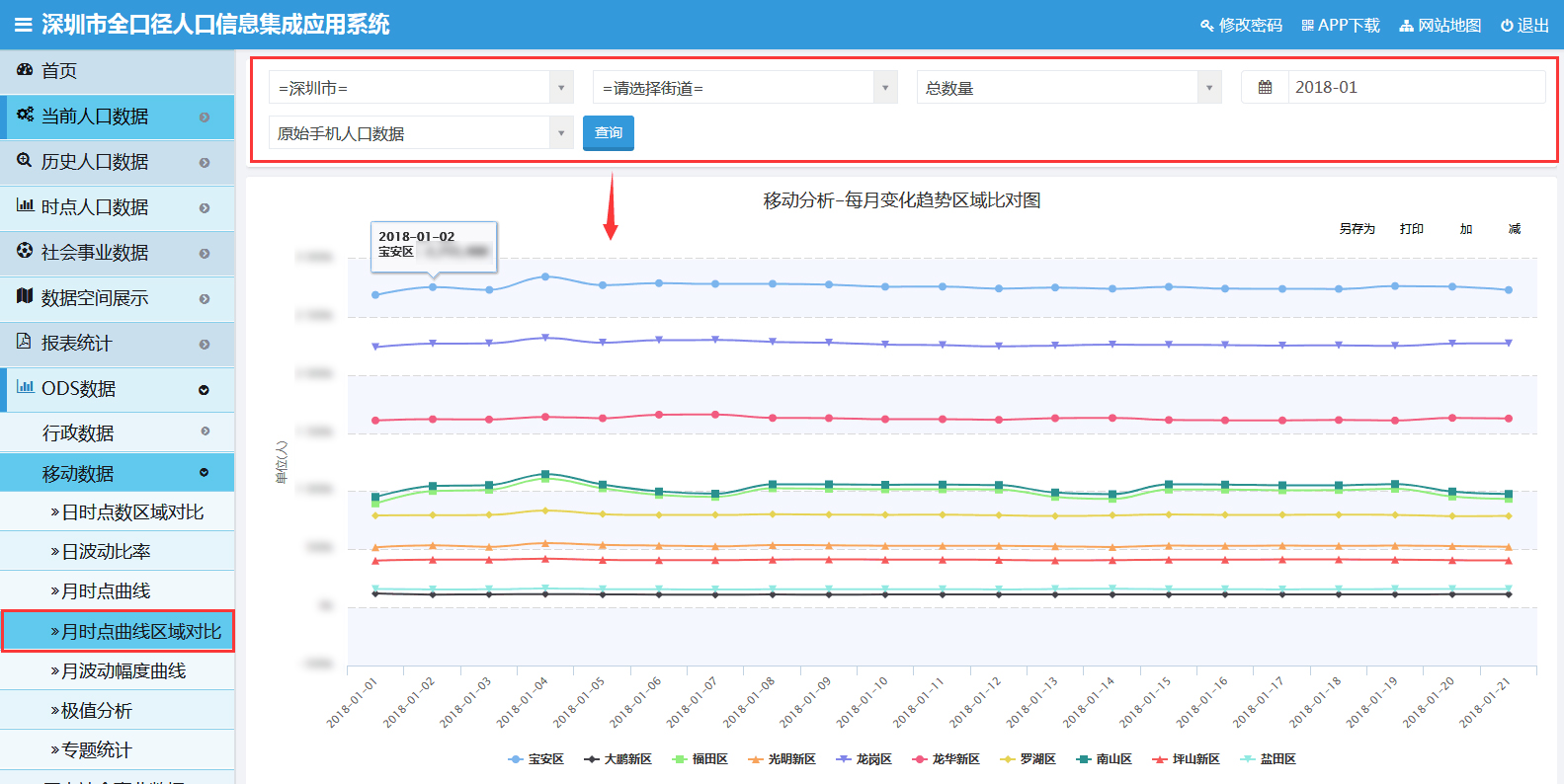Click 打印 chart print button
The height and width of the screenshot is (784, 1564).
coord(1411,228)
